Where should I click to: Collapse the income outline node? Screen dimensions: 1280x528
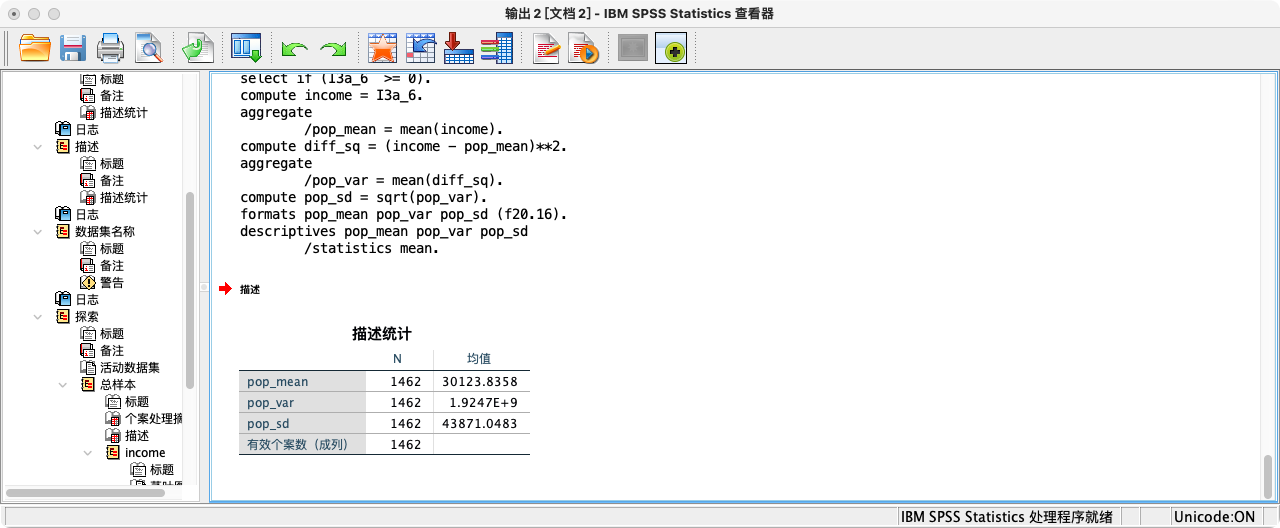coord(88,453)
